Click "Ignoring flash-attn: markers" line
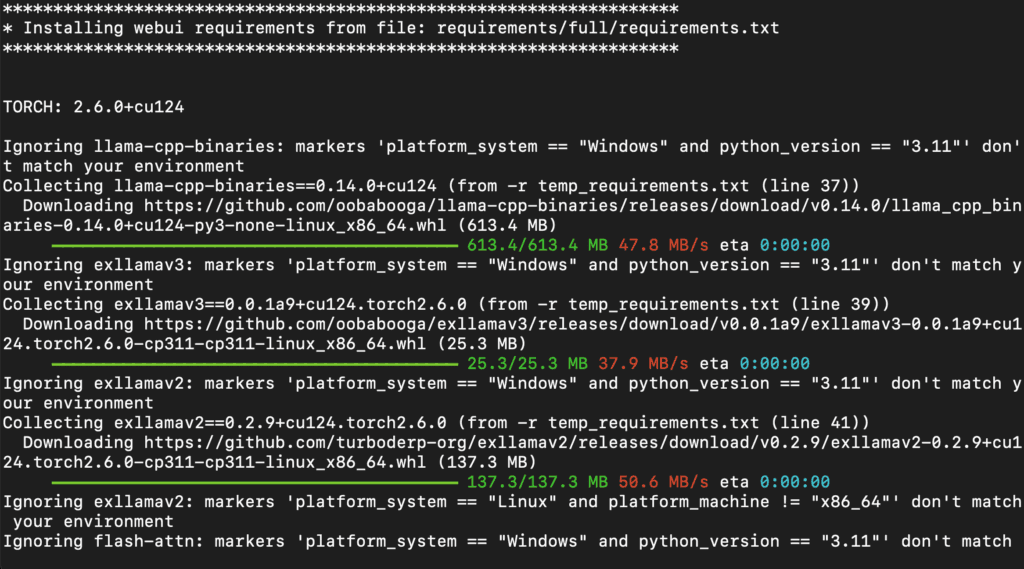This screenshot has height=569, width=1024. pos(507,541)
